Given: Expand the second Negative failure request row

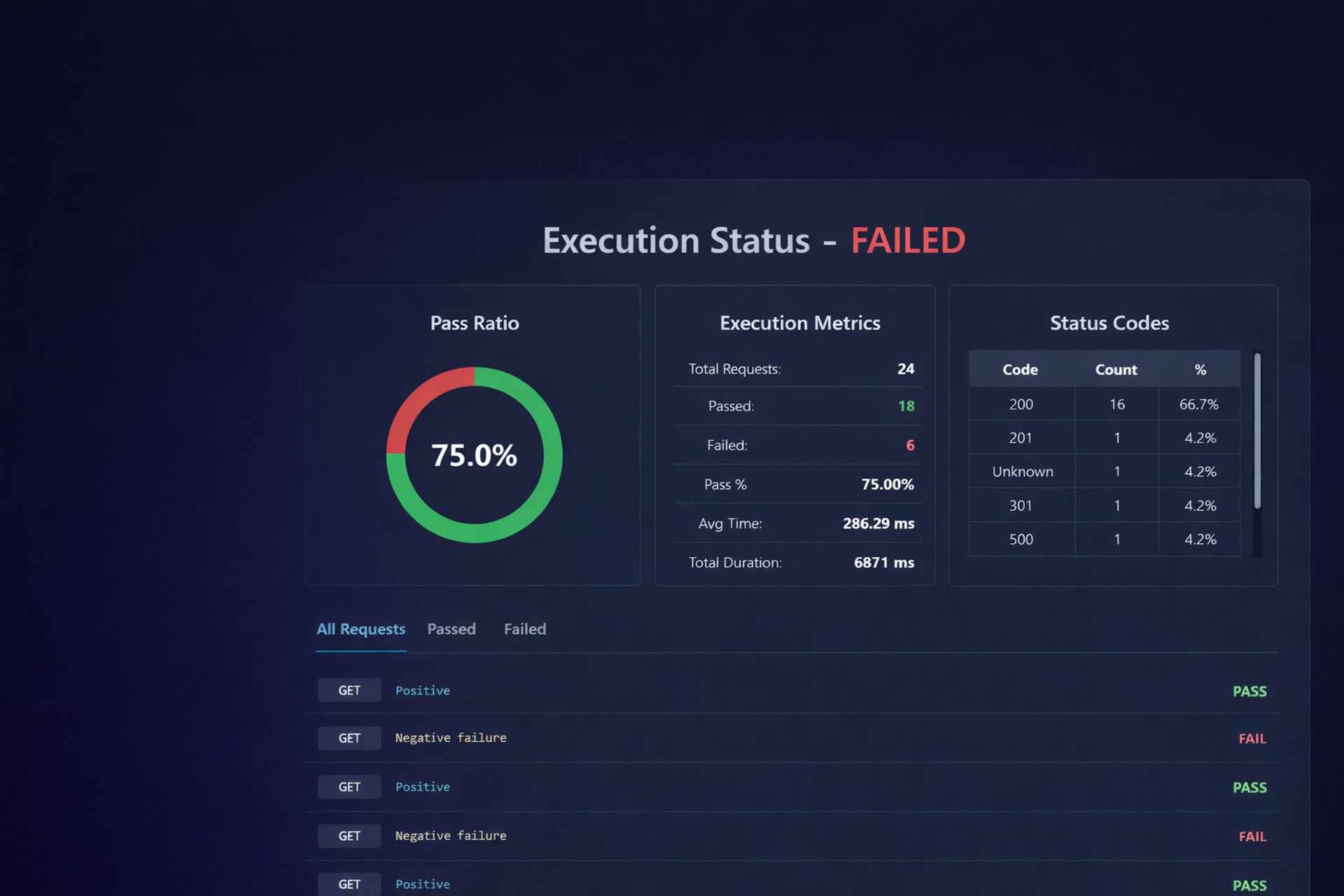Looking at the screenshot, I should [450, 836].
